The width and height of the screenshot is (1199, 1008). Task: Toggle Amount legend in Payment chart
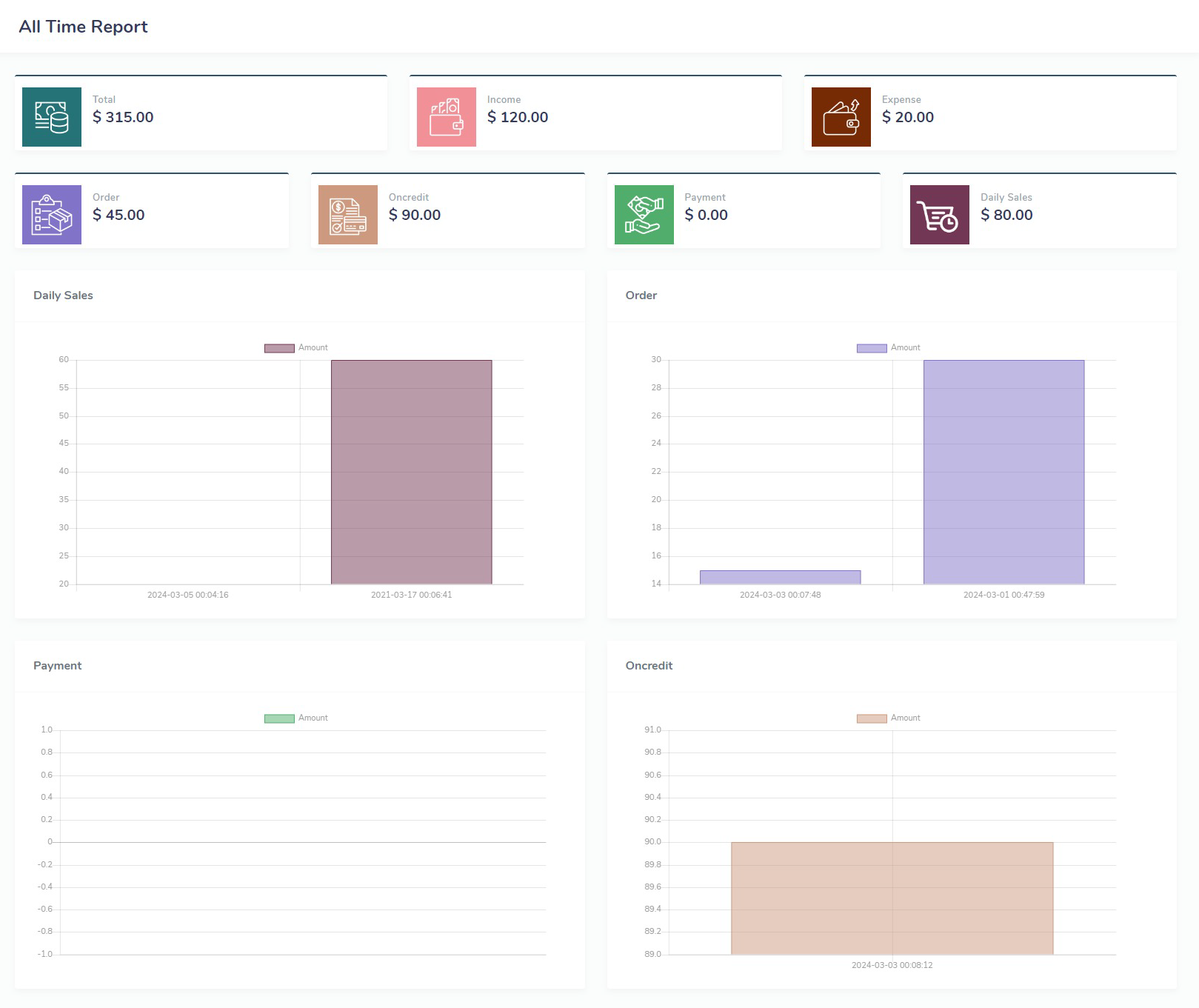(296, 718)
